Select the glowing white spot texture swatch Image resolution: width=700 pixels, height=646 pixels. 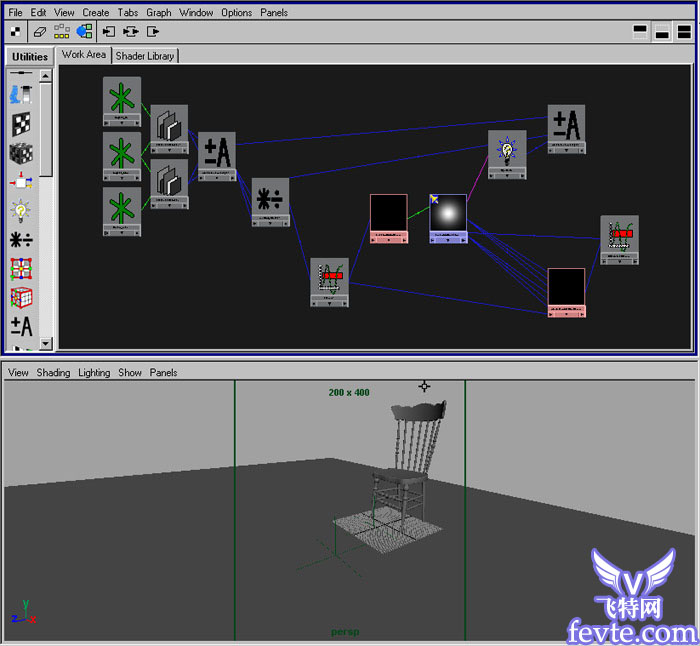tap(448, 212)
